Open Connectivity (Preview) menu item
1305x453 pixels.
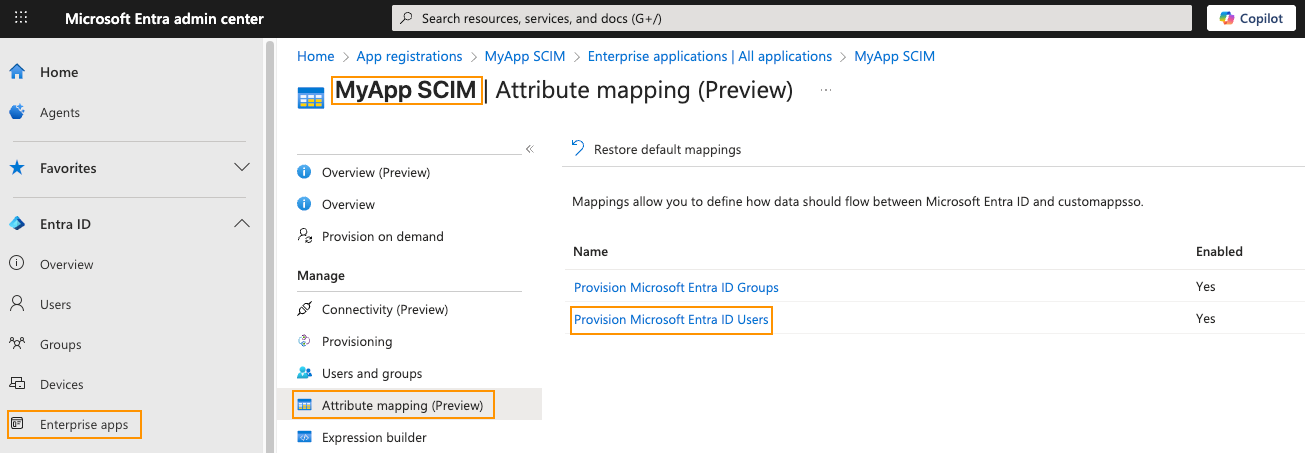tap(385, 309)
